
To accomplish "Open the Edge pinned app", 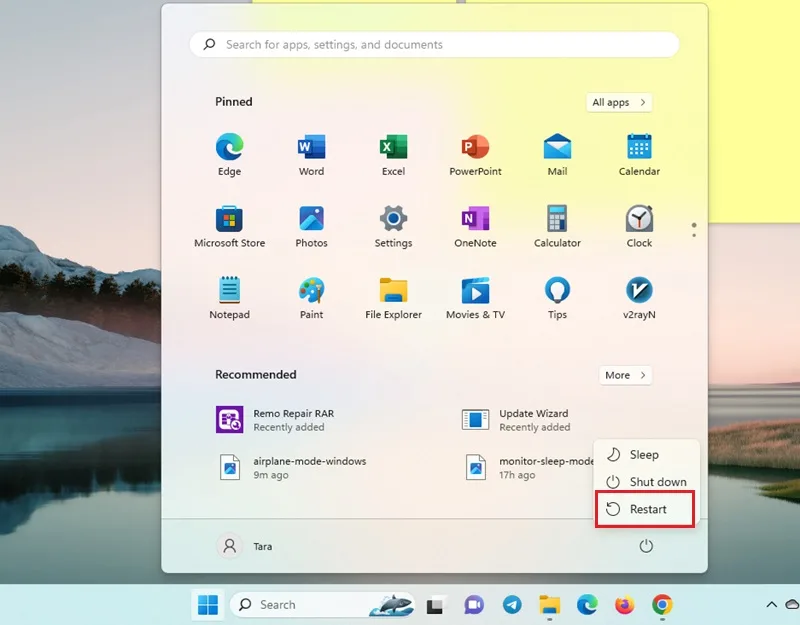I will tap(230, 155).
